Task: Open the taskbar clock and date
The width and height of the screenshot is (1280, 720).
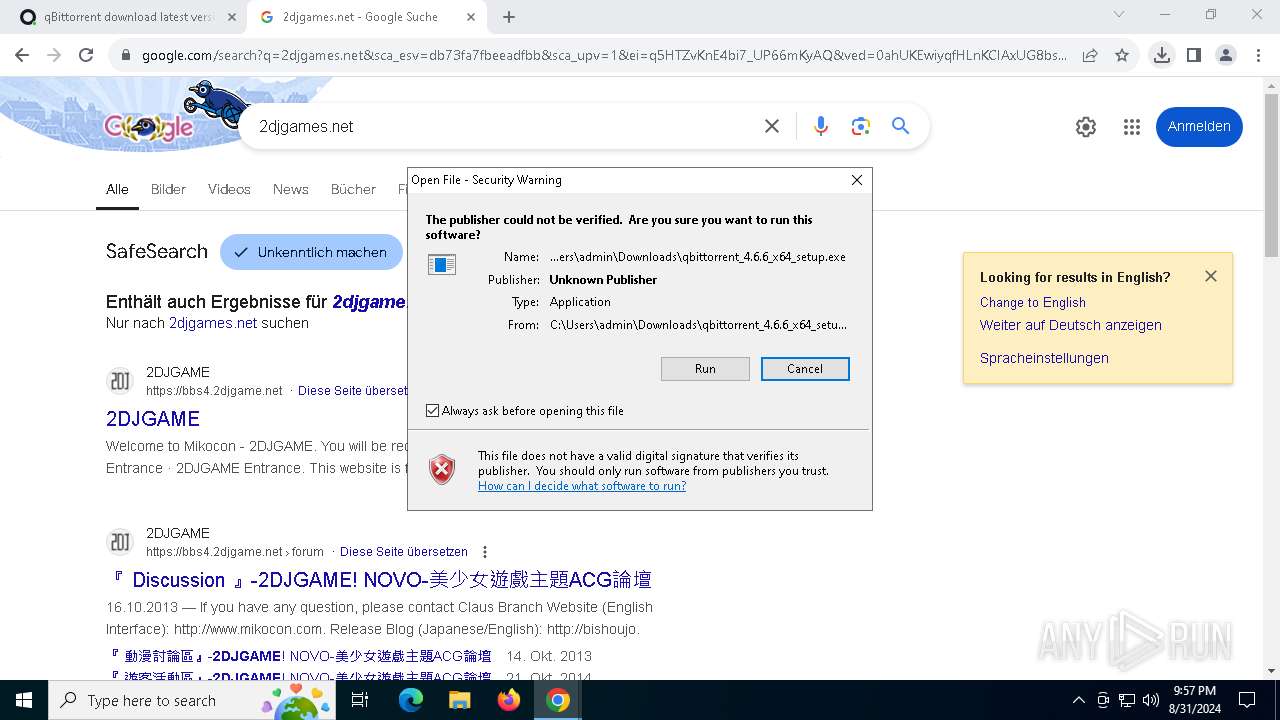Action: click(1194, 700)
